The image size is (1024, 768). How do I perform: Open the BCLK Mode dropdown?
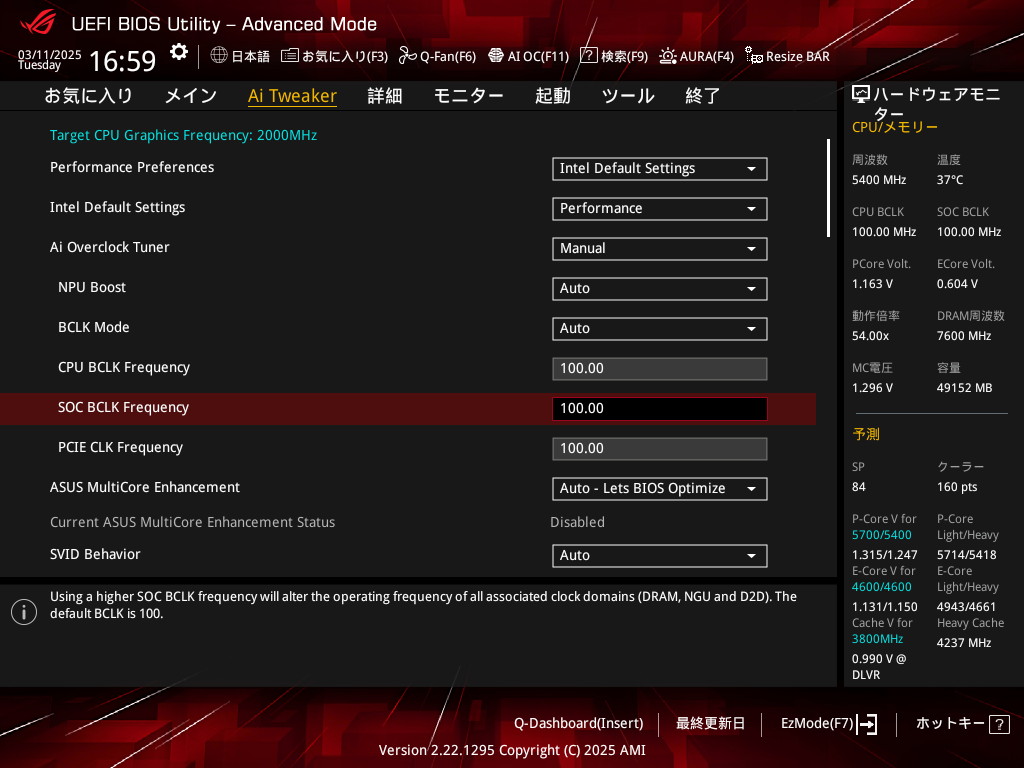click(660, 328)
